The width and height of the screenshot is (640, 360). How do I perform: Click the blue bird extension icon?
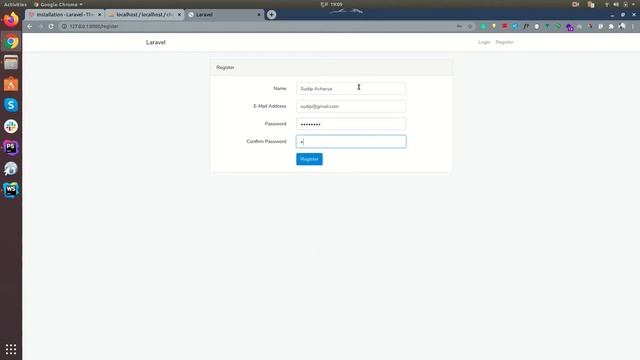pyautogui.click(x=515, y=26)
